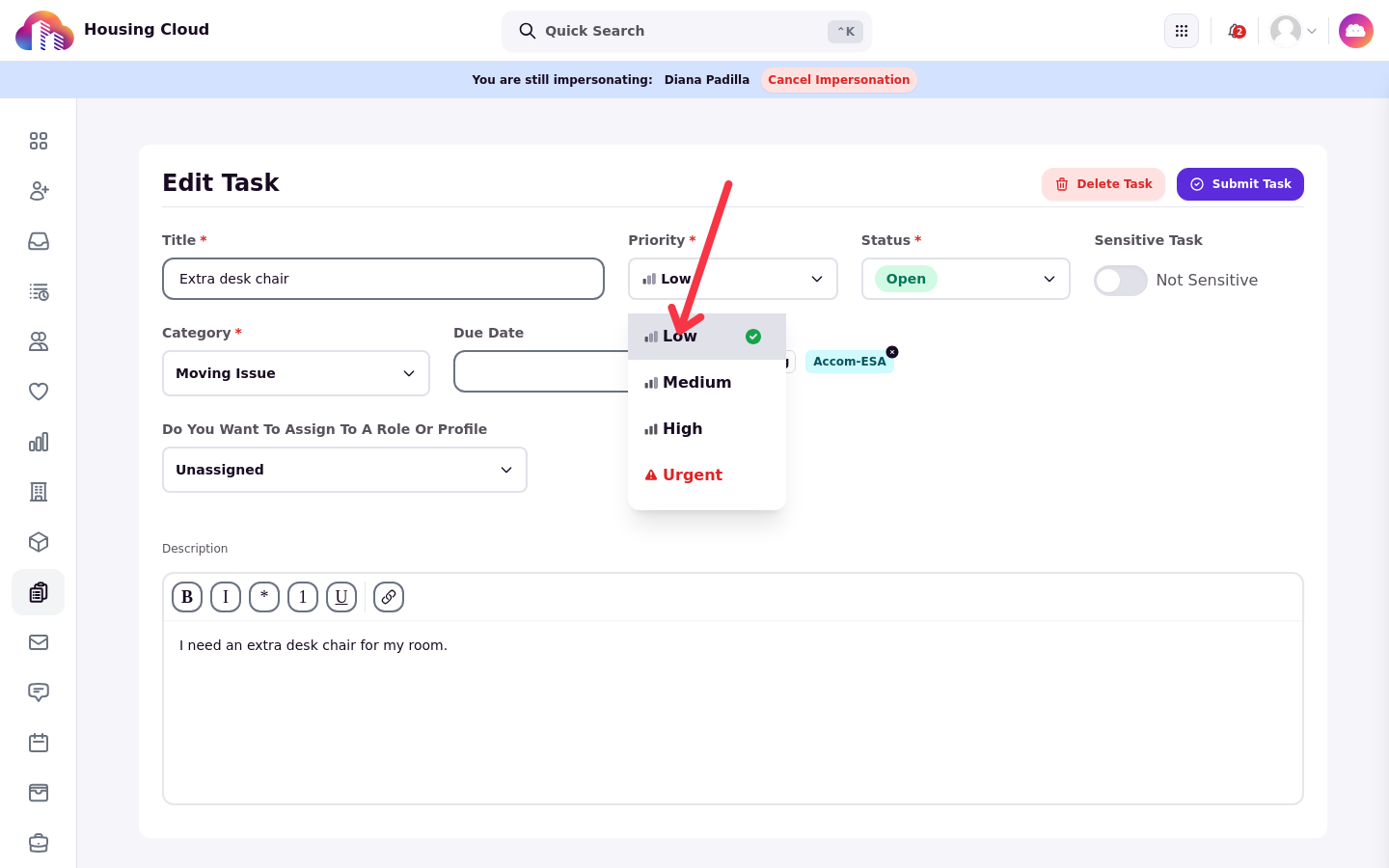Open the Category dropdown showing Moving Issue
The width and height of the screenshot is (1389, 868).
[296, 373]
